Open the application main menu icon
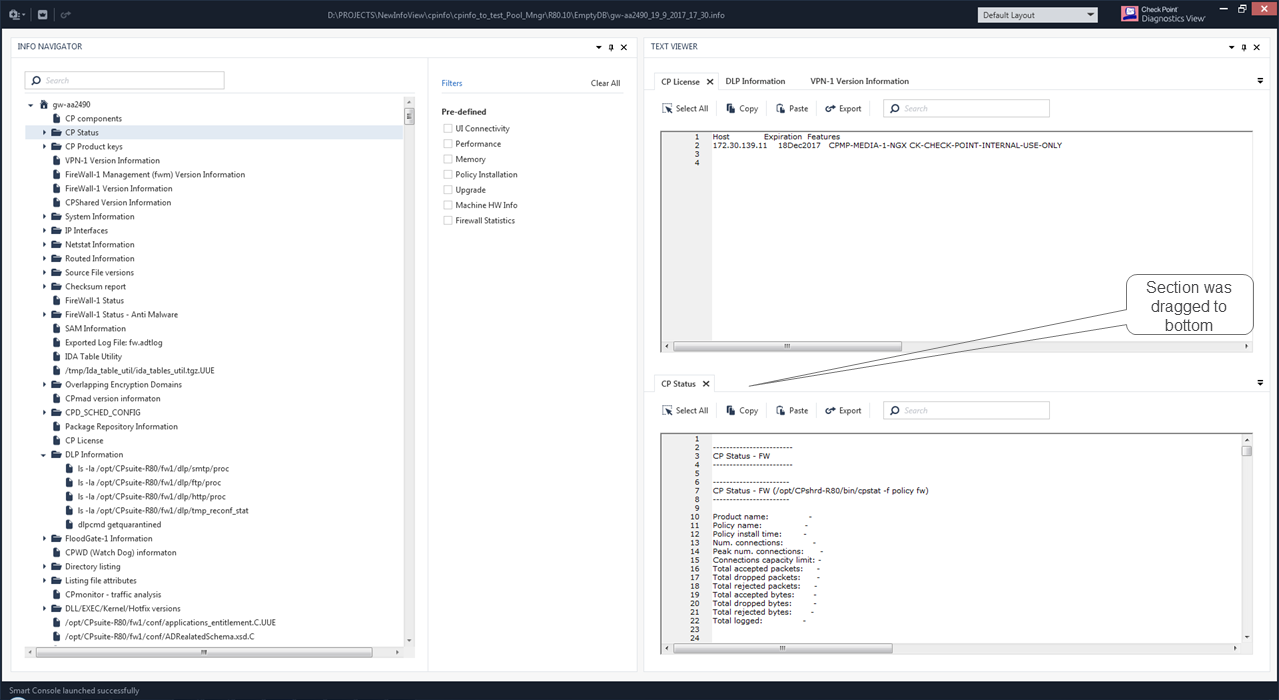The height and width of the screenshot is (700, 1279). point(16,15)
